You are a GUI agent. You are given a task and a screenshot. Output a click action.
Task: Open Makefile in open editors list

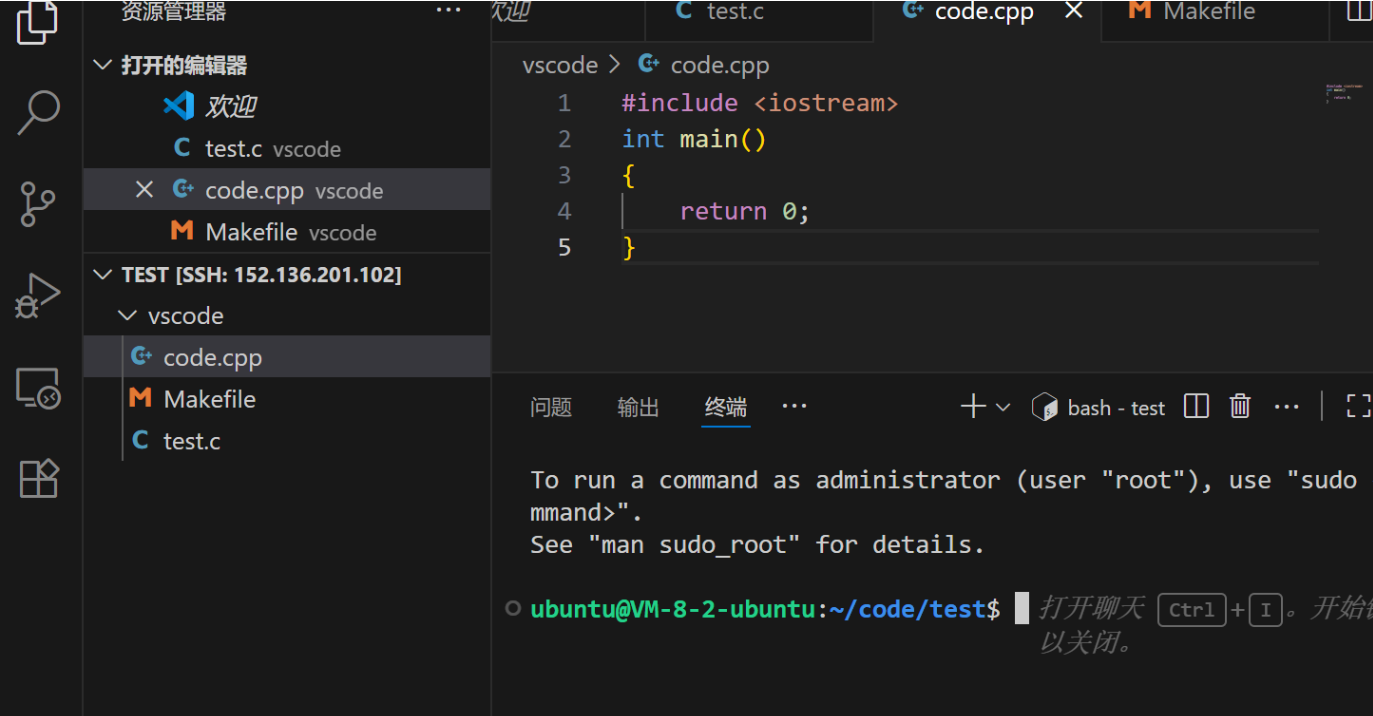tap(287, 232)
